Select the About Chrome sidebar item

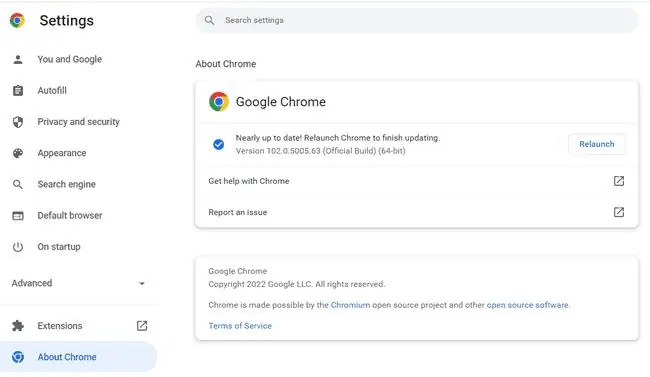[x=78, y=357]
